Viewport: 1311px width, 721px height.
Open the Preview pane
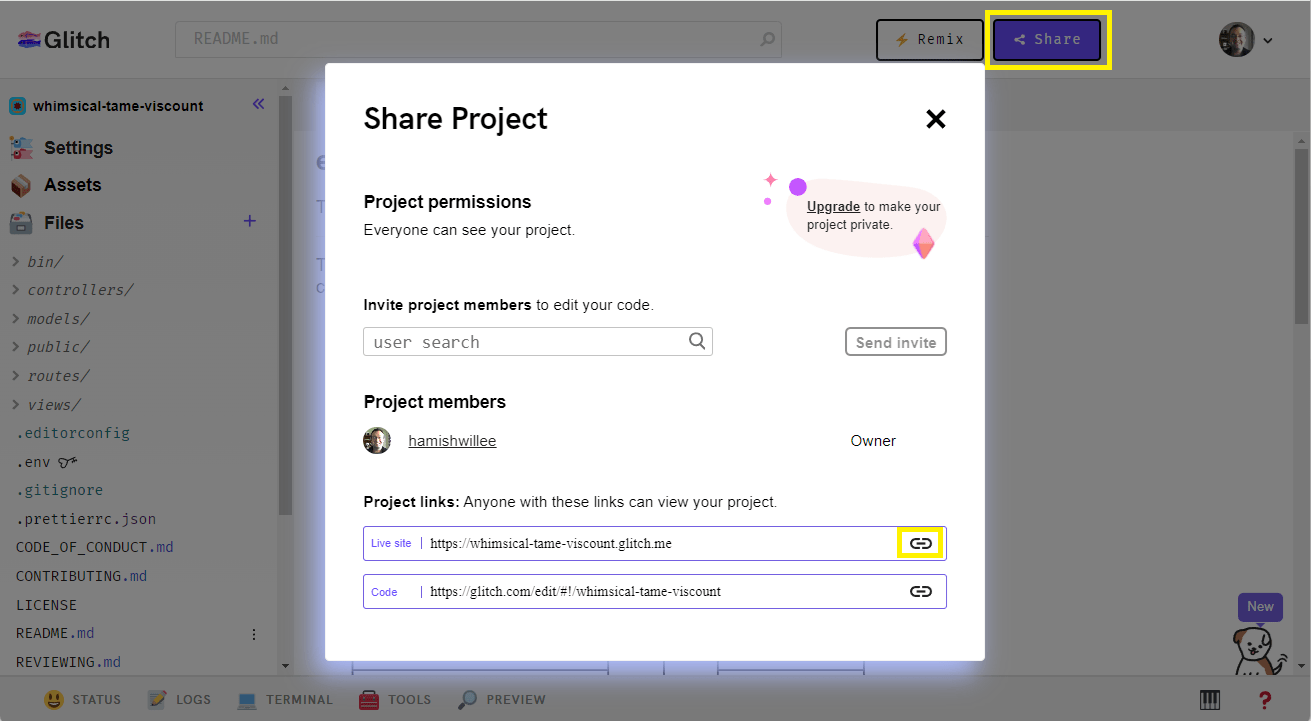(500, 699)
